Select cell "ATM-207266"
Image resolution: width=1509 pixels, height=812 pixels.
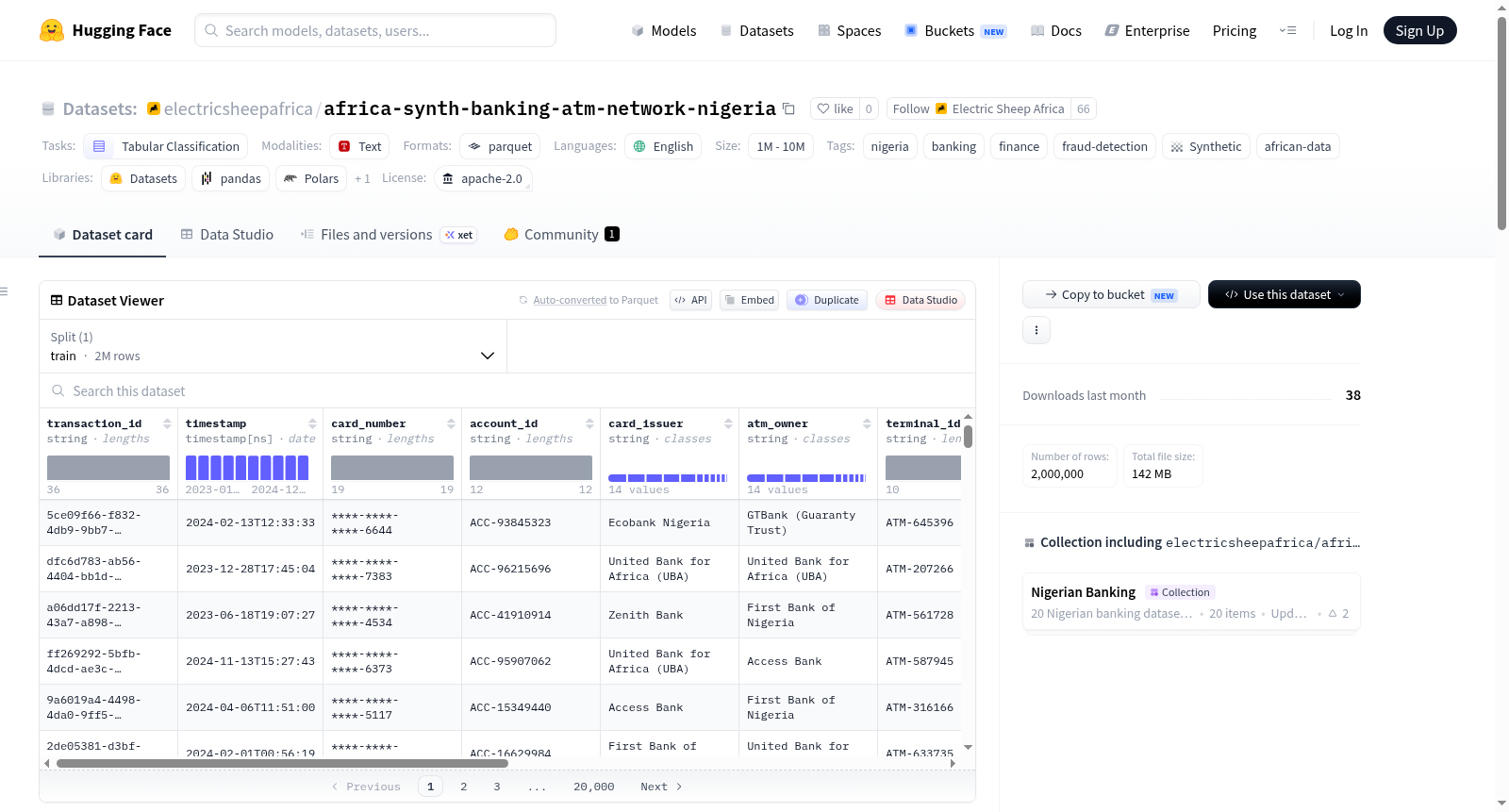tap(920, 569)
